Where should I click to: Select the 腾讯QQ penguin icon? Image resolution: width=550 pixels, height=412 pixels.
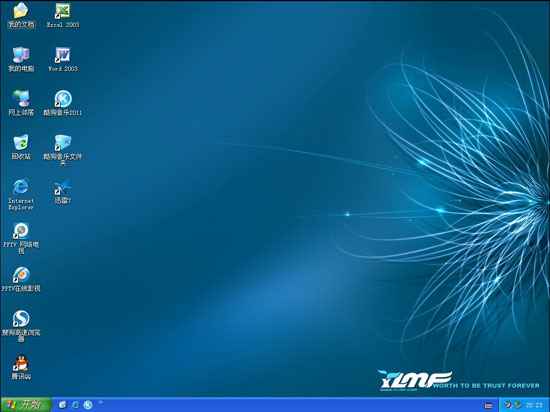pos(21,367)
